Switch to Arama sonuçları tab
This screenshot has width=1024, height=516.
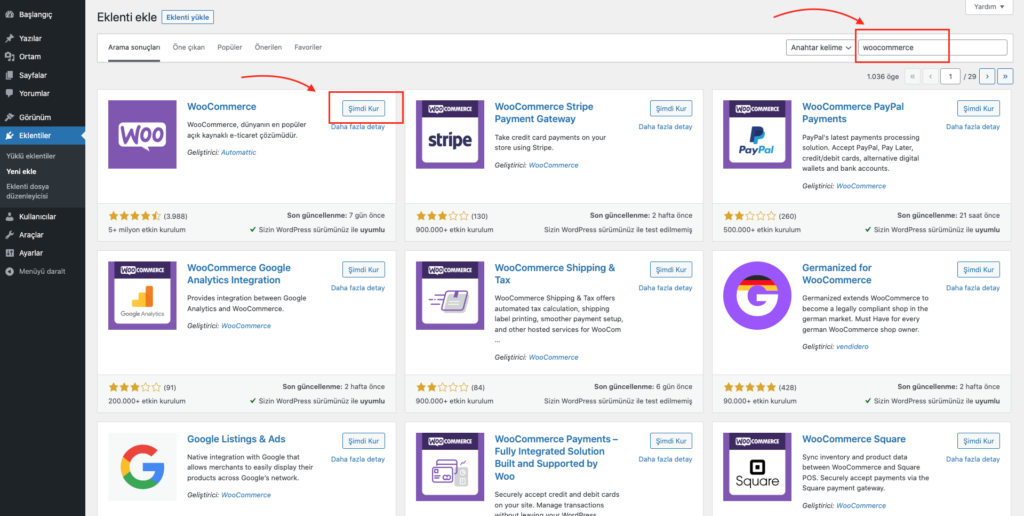(x=134, y=48)
